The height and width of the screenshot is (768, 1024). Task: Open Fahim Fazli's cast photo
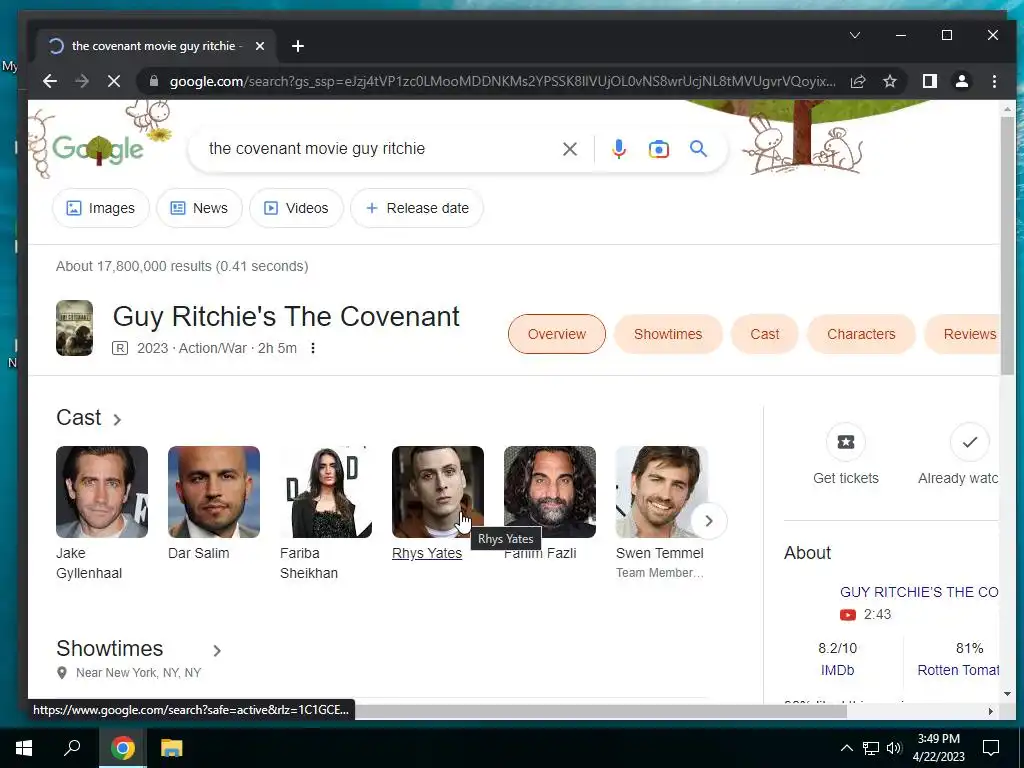click(x=550, y=492)
